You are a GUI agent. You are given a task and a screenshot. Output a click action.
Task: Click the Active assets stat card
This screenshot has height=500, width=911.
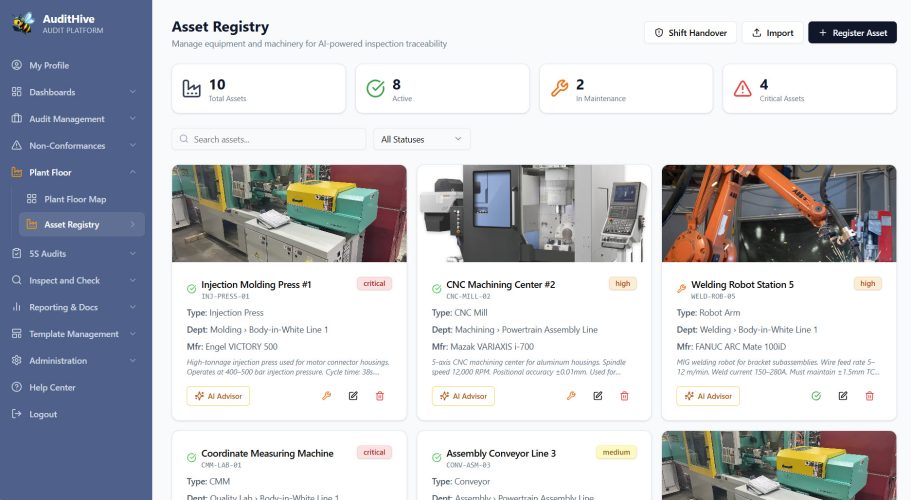[x=442, y=88]
